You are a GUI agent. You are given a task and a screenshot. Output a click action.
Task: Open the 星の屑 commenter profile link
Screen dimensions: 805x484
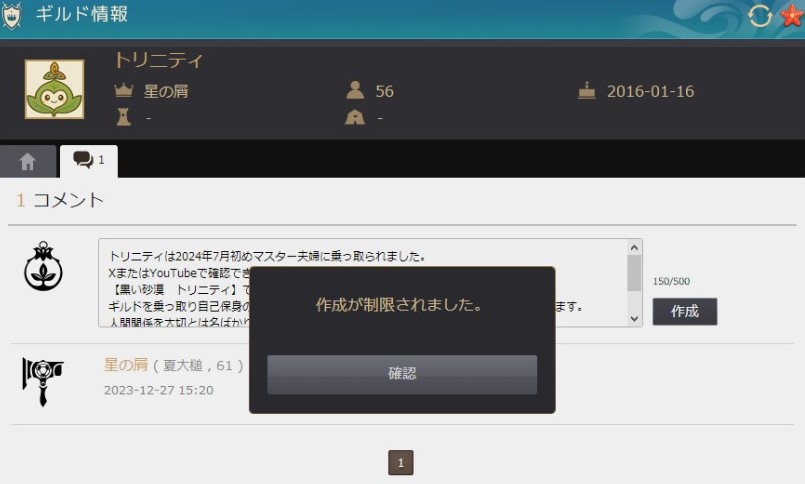[125, 365]
